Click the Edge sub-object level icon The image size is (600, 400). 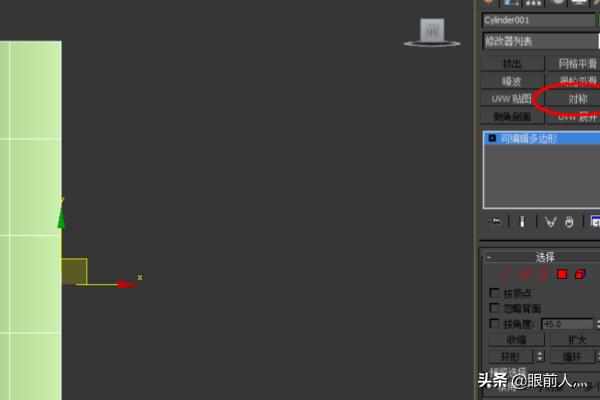525,274
